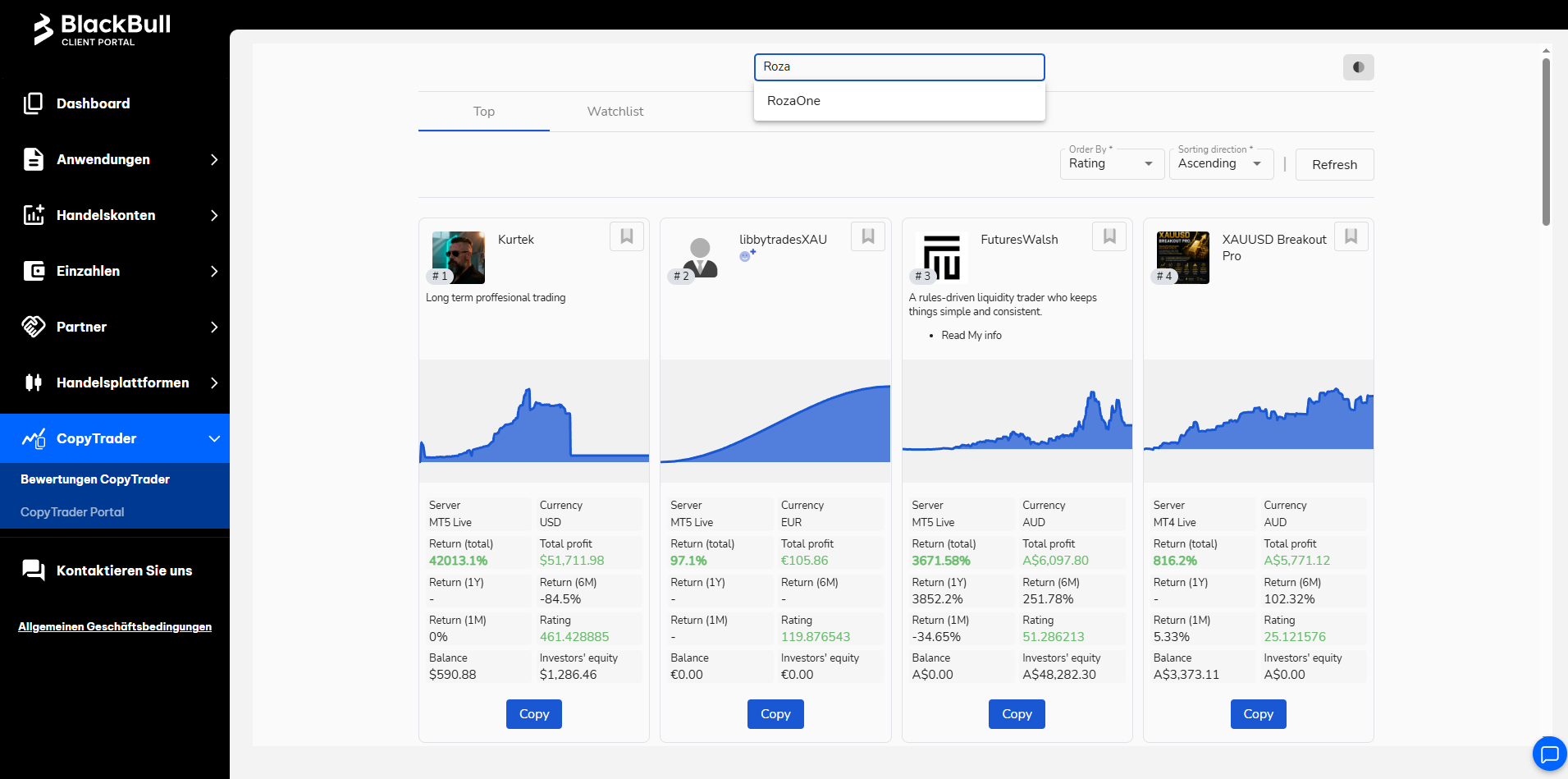The image size is (1568, 779).
Task: Open the live chat bubble widget
Action: (x=1549, y=754)
